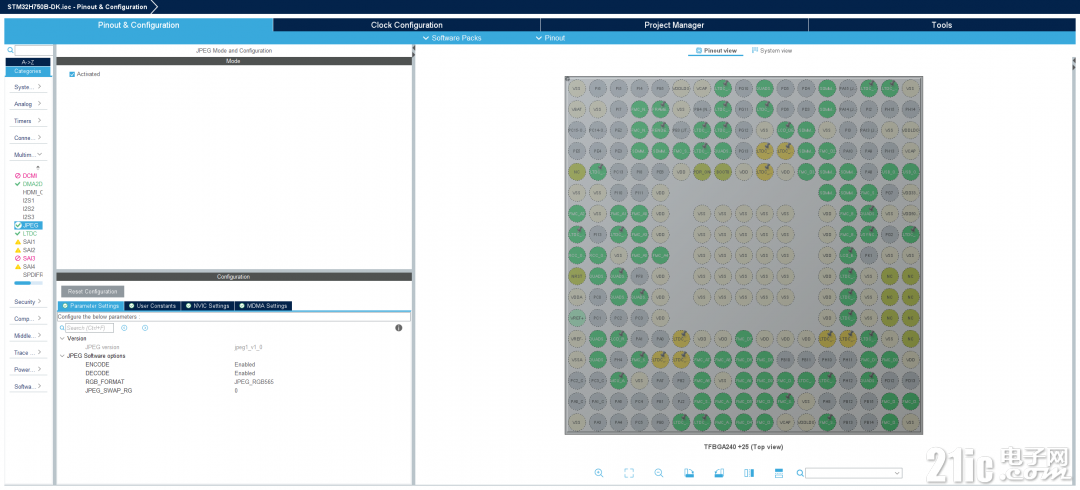
Task: Sort peripherals with the A->Z button
Action: (28, 62)
